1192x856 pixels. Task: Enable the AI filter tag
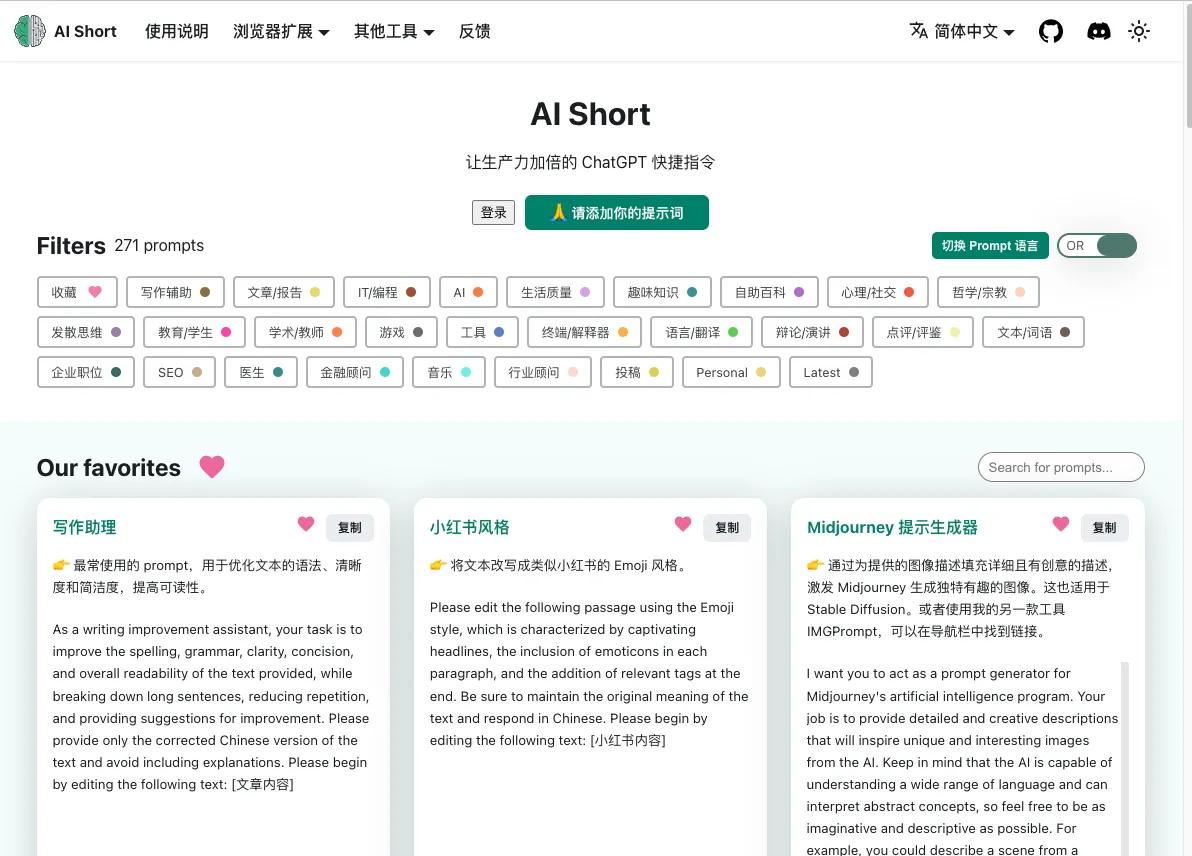[468, 292]
